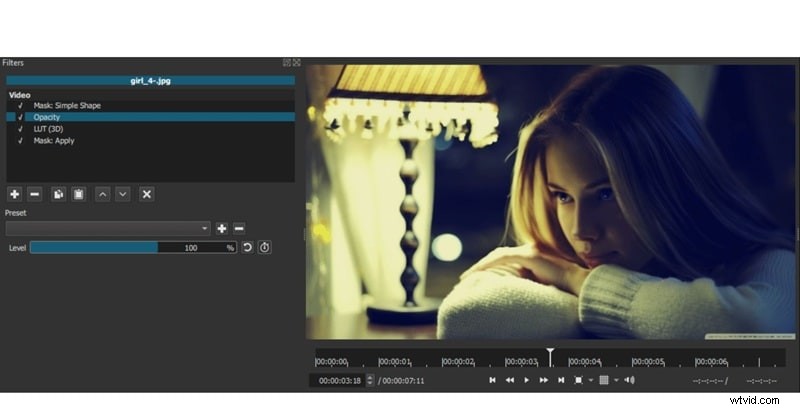The height and width of the screenshot is (410, 800).
Task: Deselect the filter with the X button
Action: tap(146, 194)
